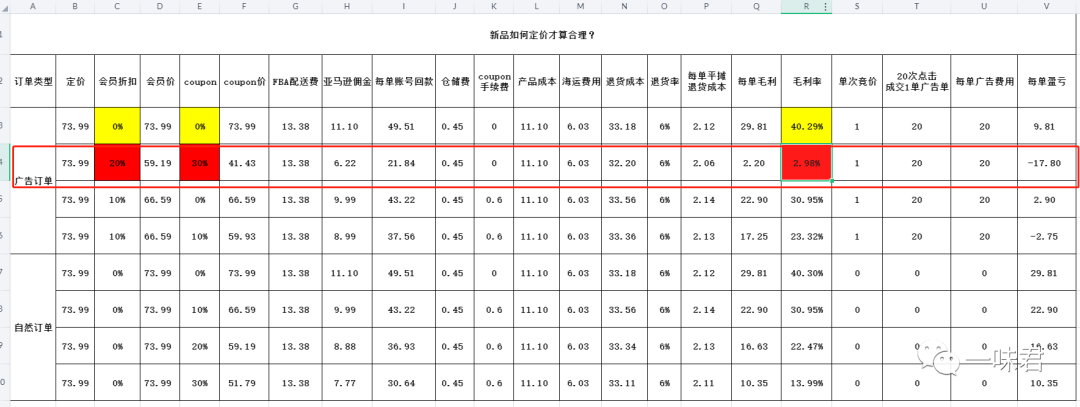Select the red 30% coupon cell
The image size is (1080, 407).
(x=200, y=163)
